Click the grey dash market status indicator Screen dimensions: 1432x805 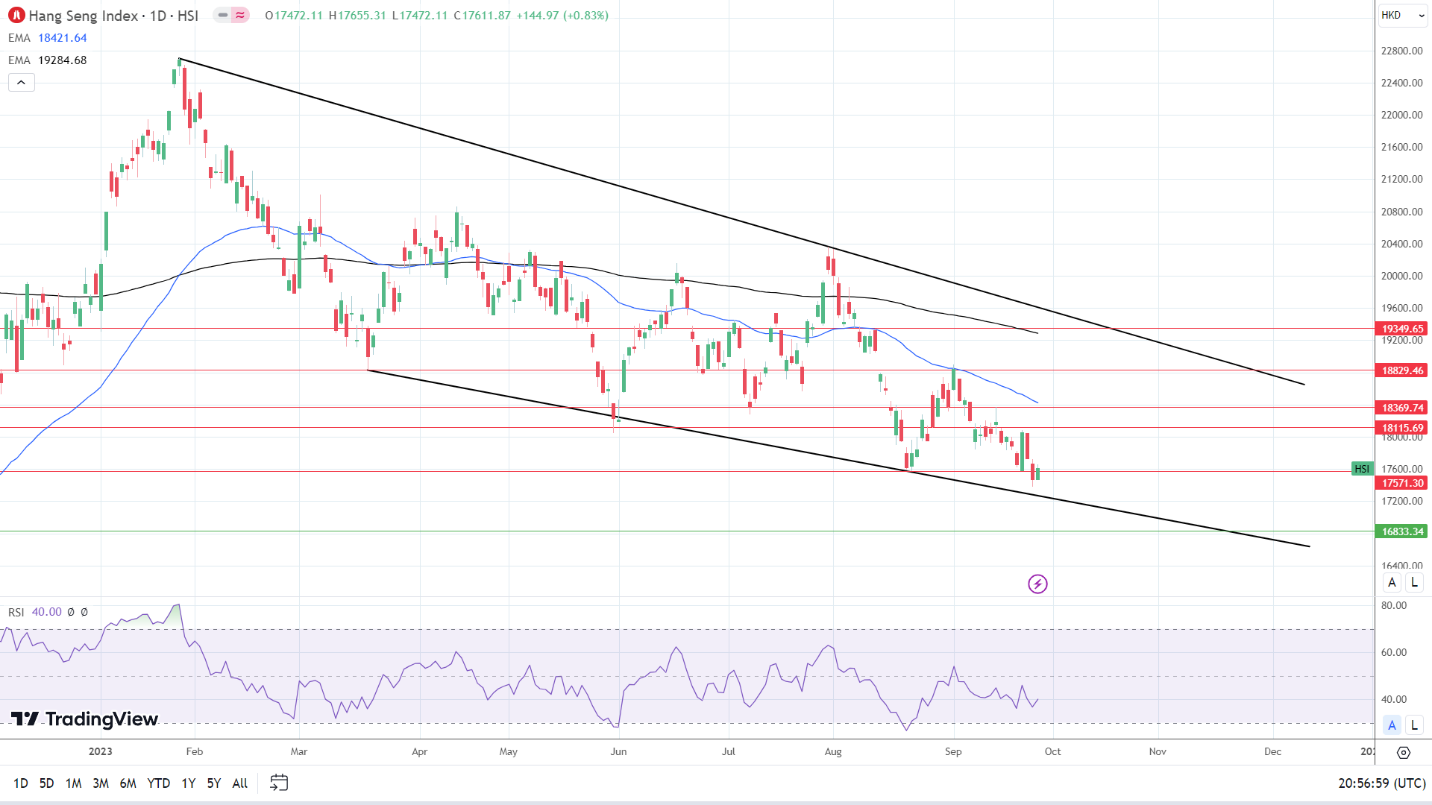coord(221,16)
